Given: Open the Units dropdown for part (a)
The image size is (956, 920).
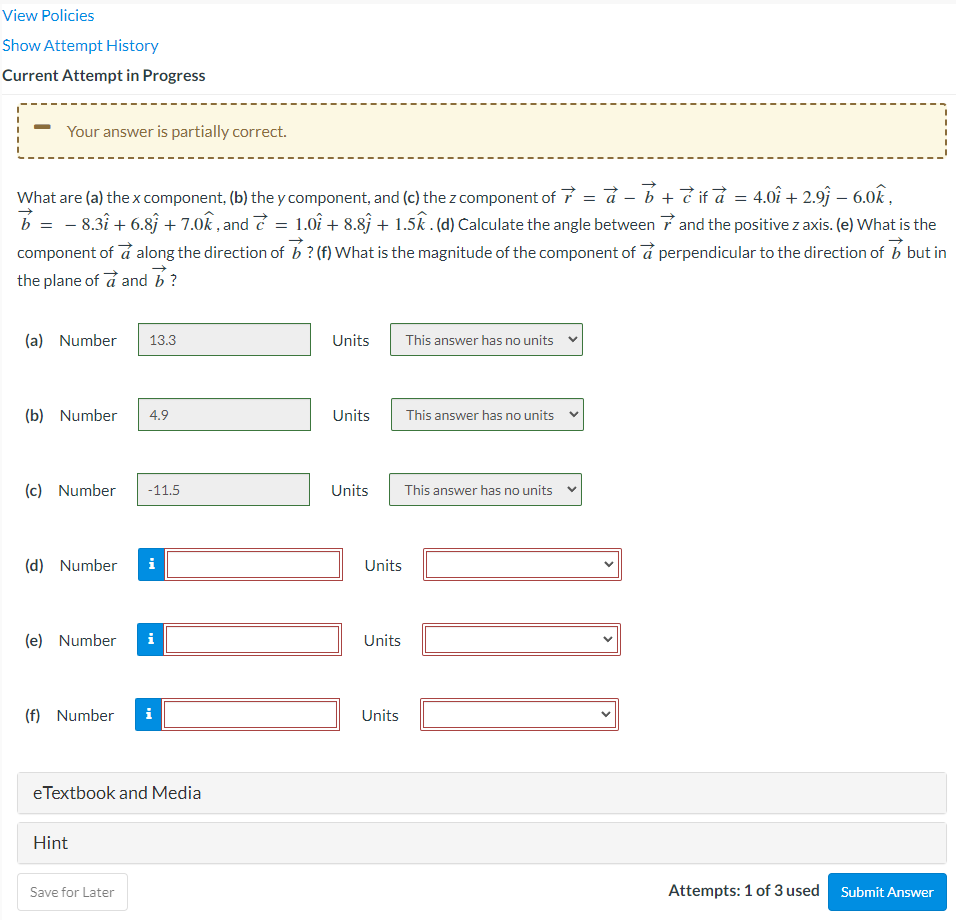Looking at the screenshot, I should point(486,339).
